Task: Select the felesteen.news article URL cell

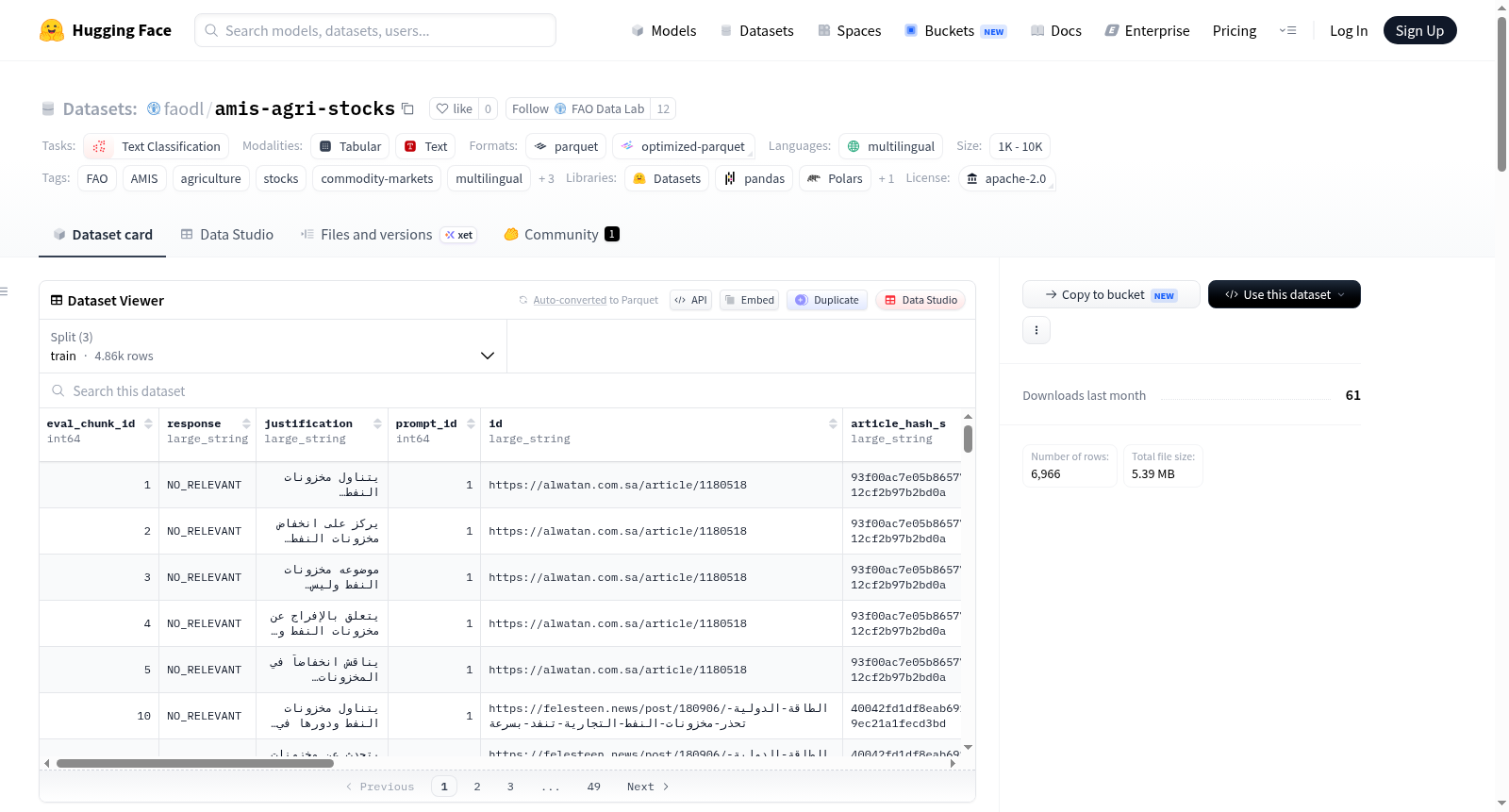Action: 662,716
